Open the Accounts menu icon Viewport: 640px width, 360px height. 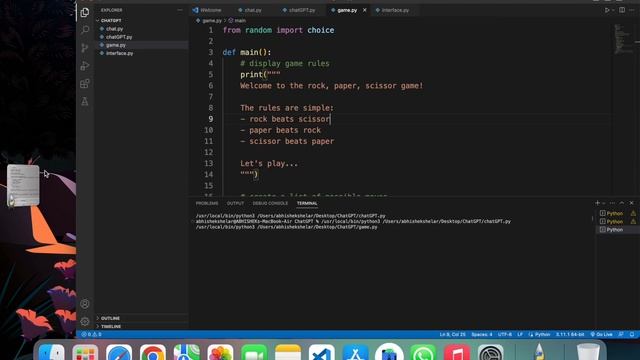(85, 304)
